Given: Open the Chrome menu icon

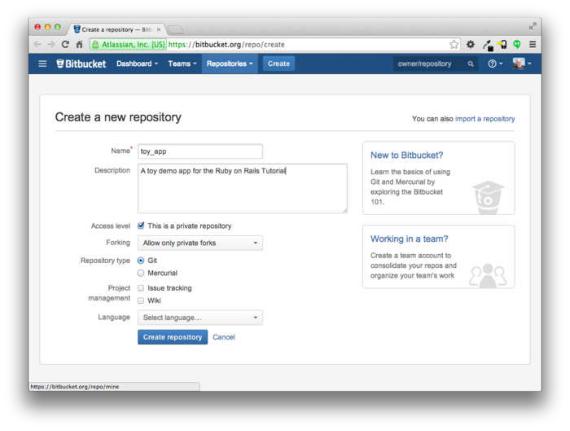Looking at the screenshot, I should click(x=533, y=44).
